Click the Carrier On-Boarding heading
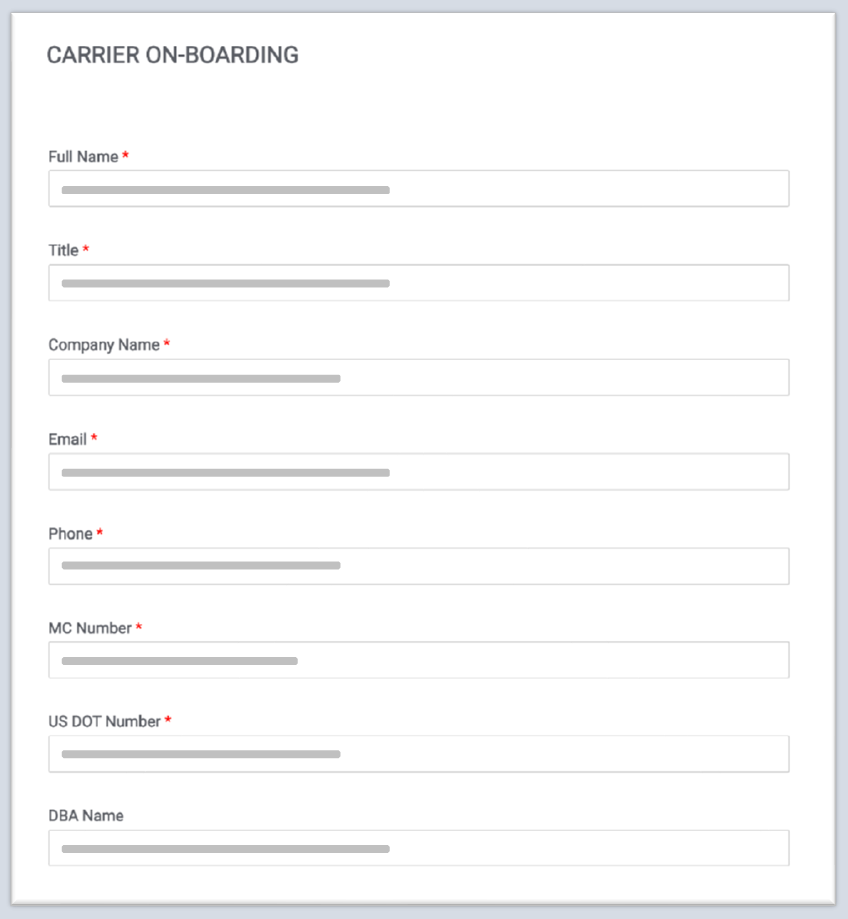Screen dimensions: 848x919 pyautogui.click(x=172, y=56)
